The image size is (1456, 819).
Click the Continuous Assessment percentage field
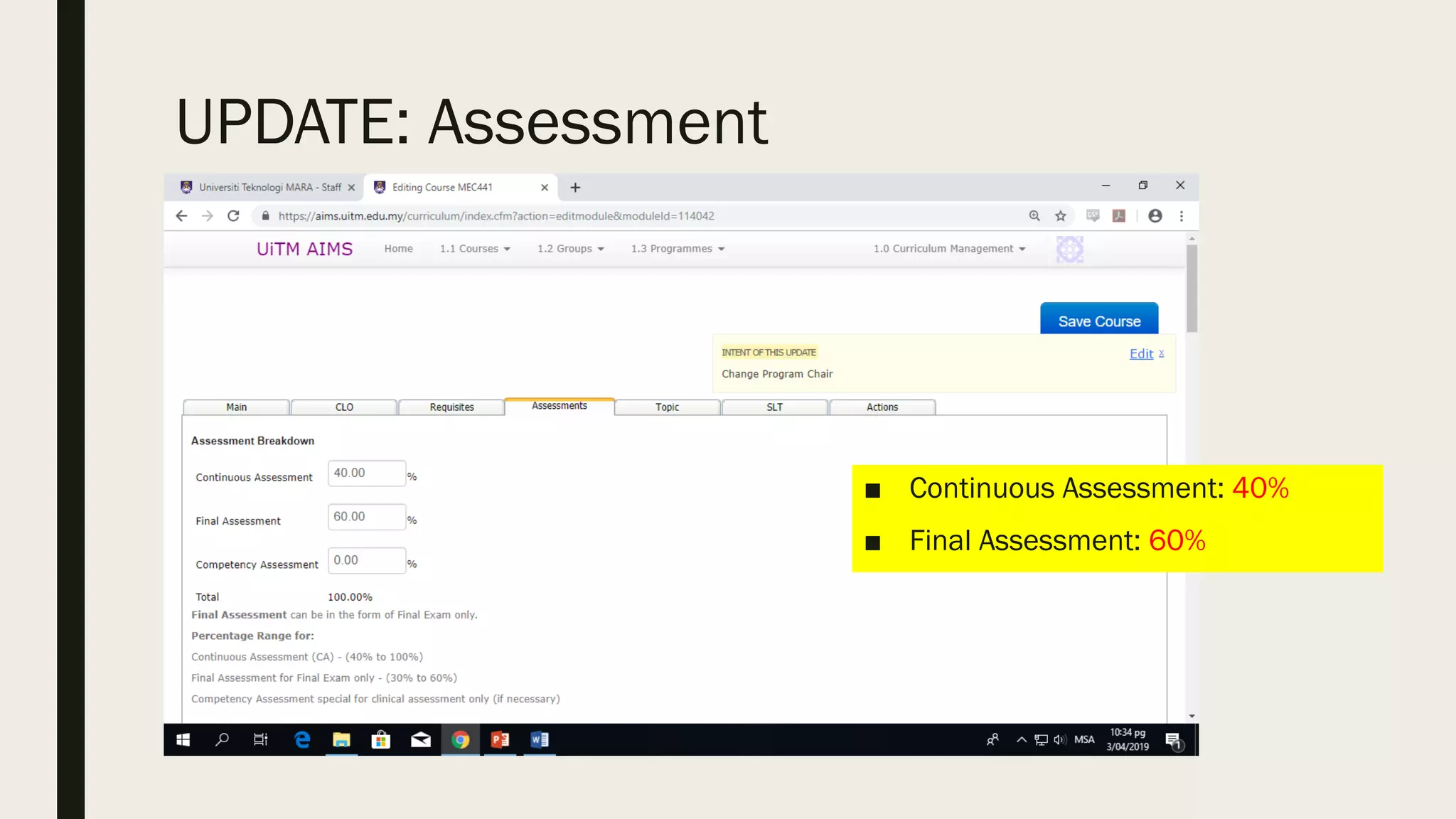pyautogui.click(x=366, y=473)
